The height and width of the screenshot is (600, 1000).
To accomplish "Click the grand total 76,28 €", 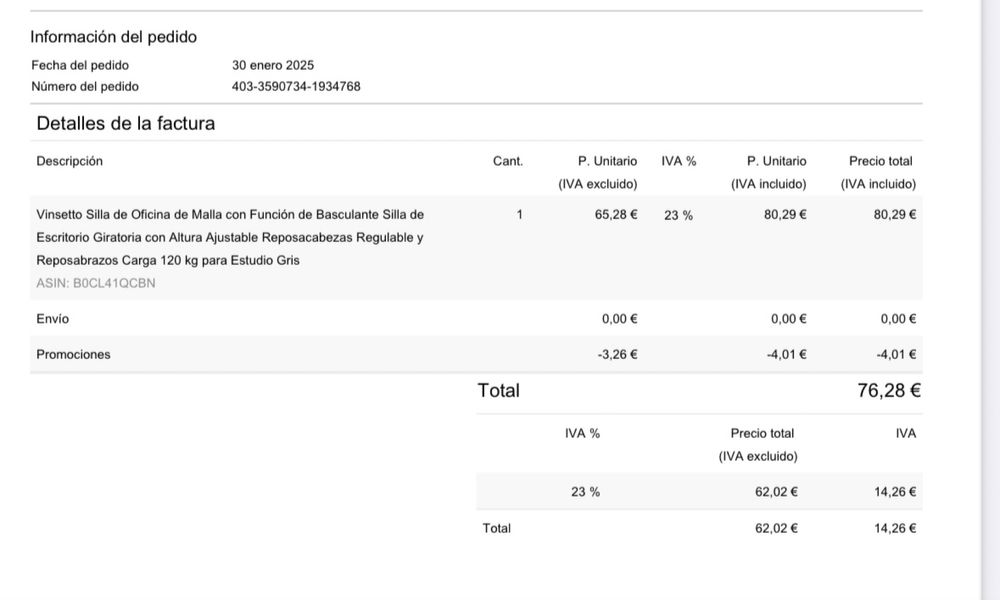I will coord(889,391).
